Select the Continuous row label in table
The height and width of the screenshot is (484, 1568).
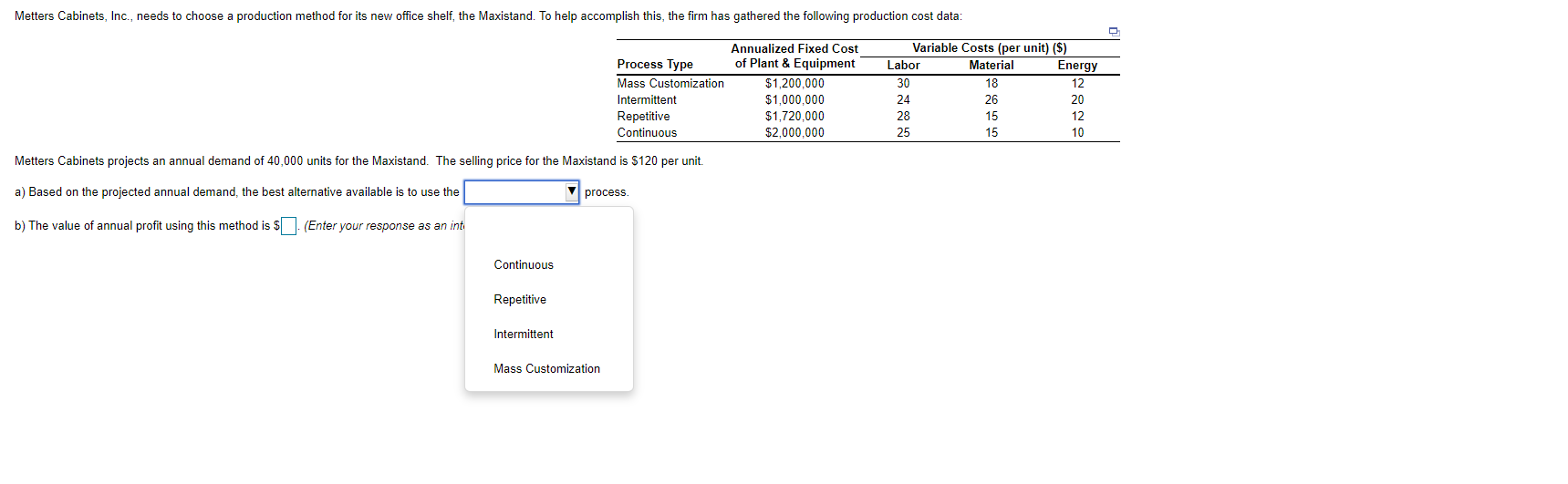click(x=647, y=132)
